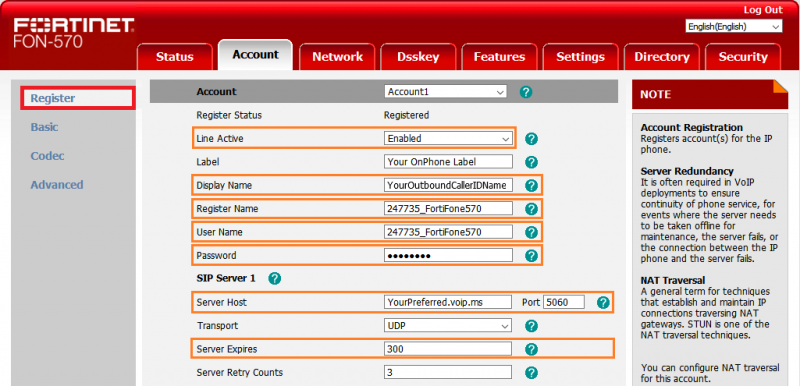Open the Codec sidebar section
The width and height of the screenshot is (800, 386).
coord(47,156)
